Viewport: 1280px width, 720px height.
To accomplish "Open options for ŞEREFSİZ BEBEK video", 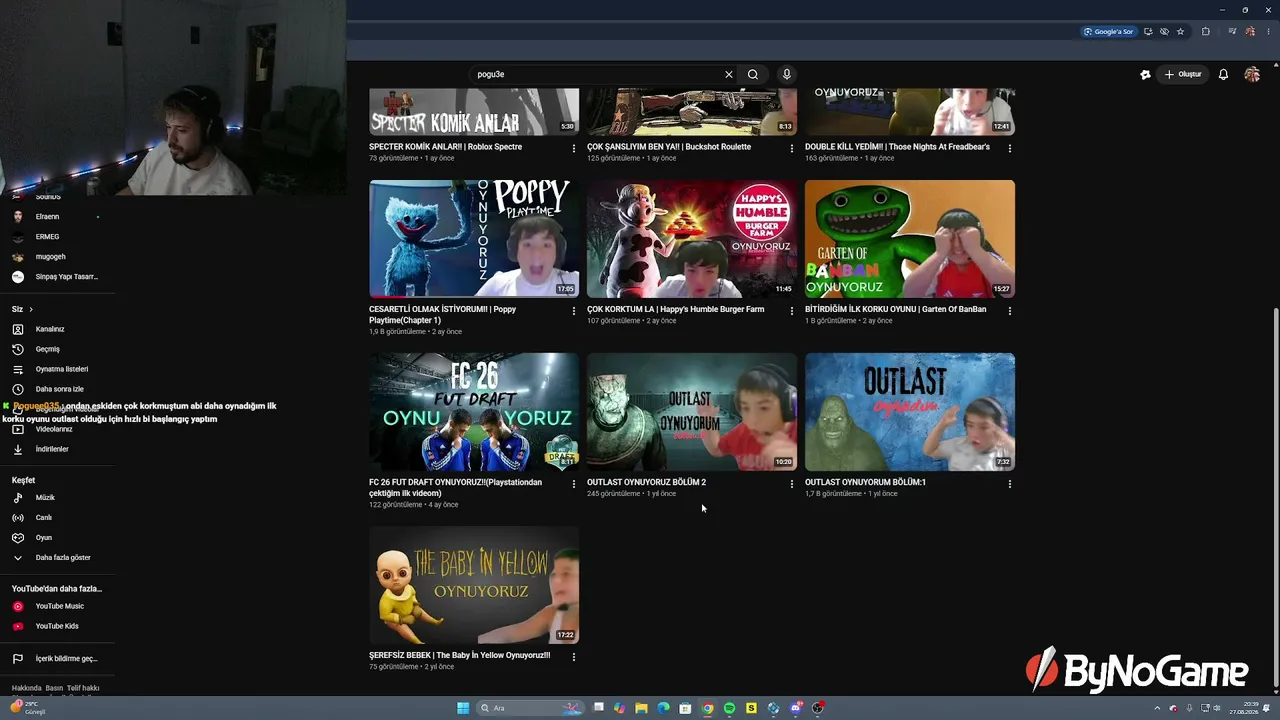I will pyautogui.click(x=574, y=657).
